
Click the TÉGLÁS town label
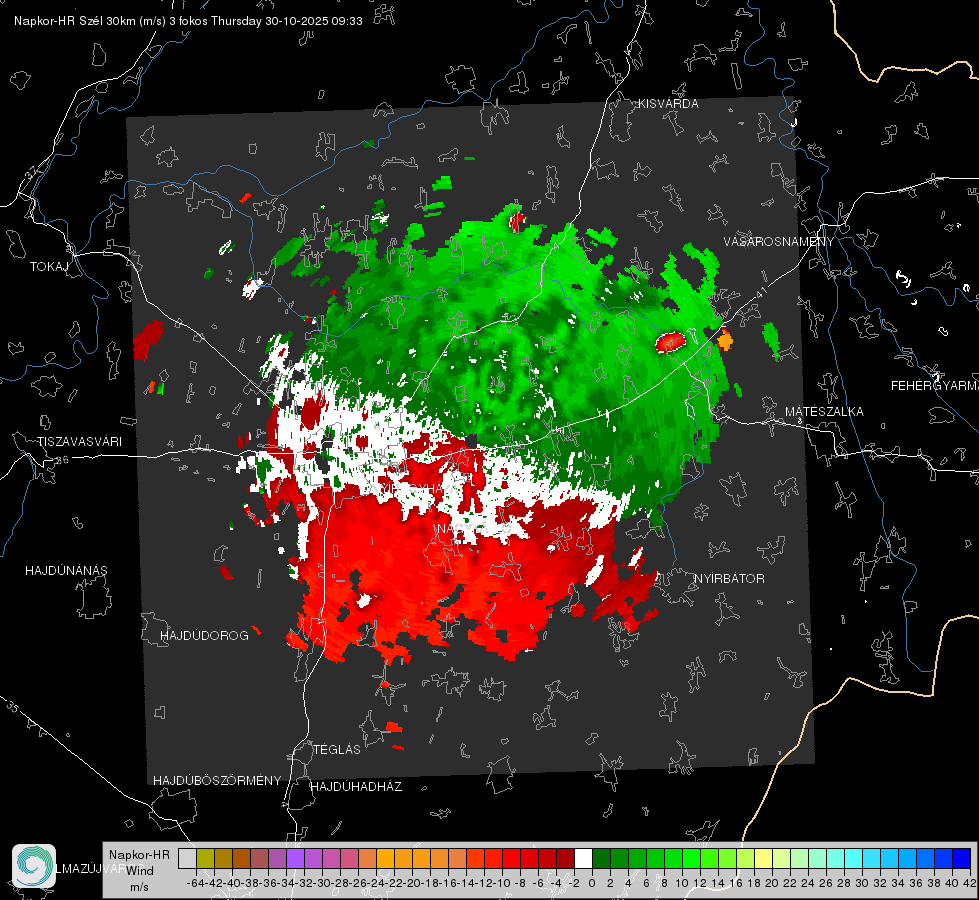tap(337, 749)
